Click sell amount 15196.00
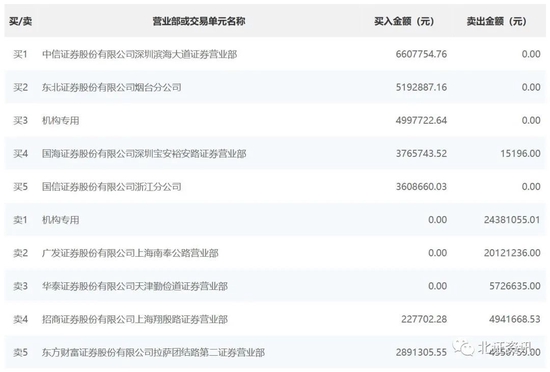Viewport: 550px width, 372px height. point(520,154)
